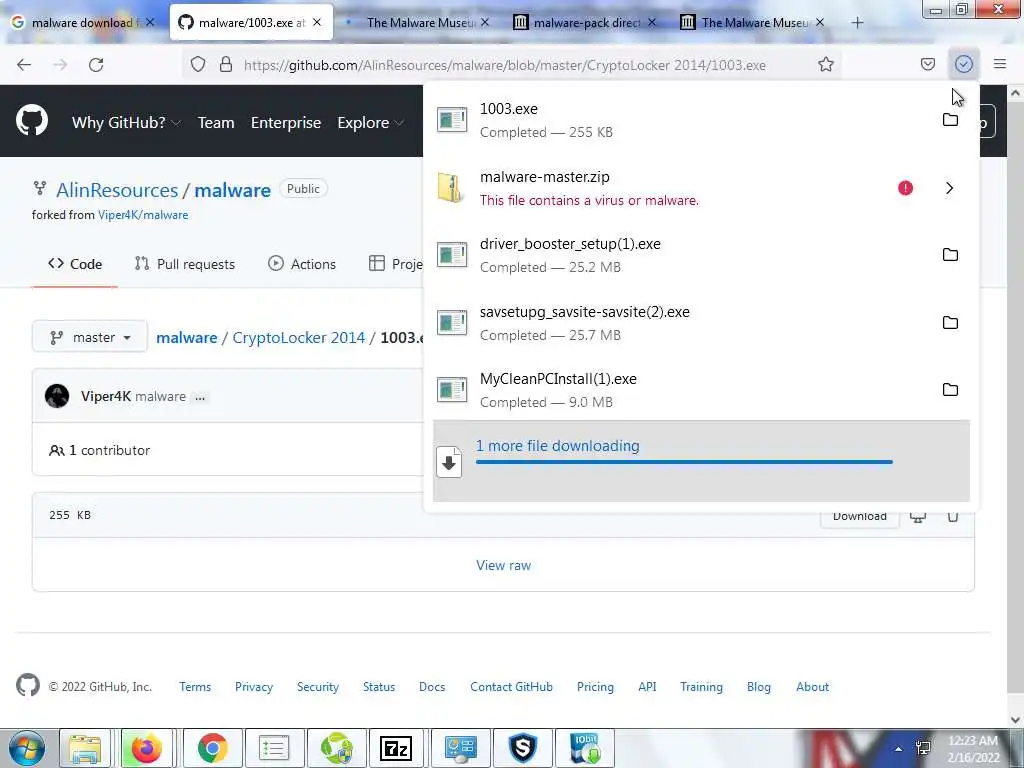The image size is (1024, 768).
Task: Click the Team header link
Action: [x=216, y=122]
